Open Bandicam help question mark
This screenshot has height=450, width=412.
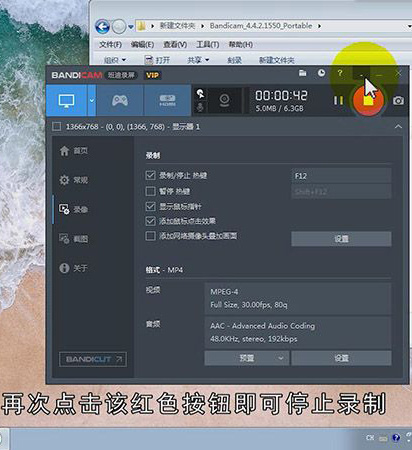[340, 73]
